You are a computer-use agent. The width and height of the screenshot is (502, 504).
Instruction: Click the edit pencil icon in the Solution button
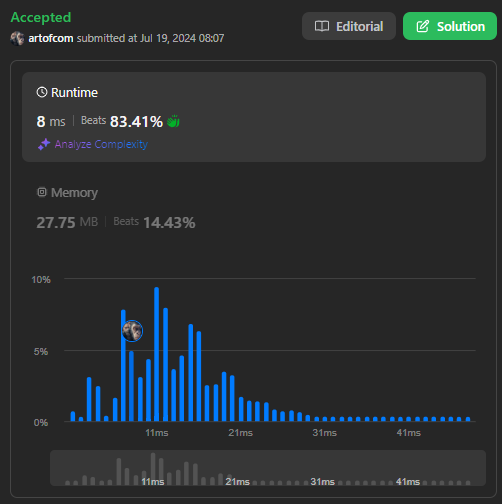pyautogui.click(x=423, y=26)
